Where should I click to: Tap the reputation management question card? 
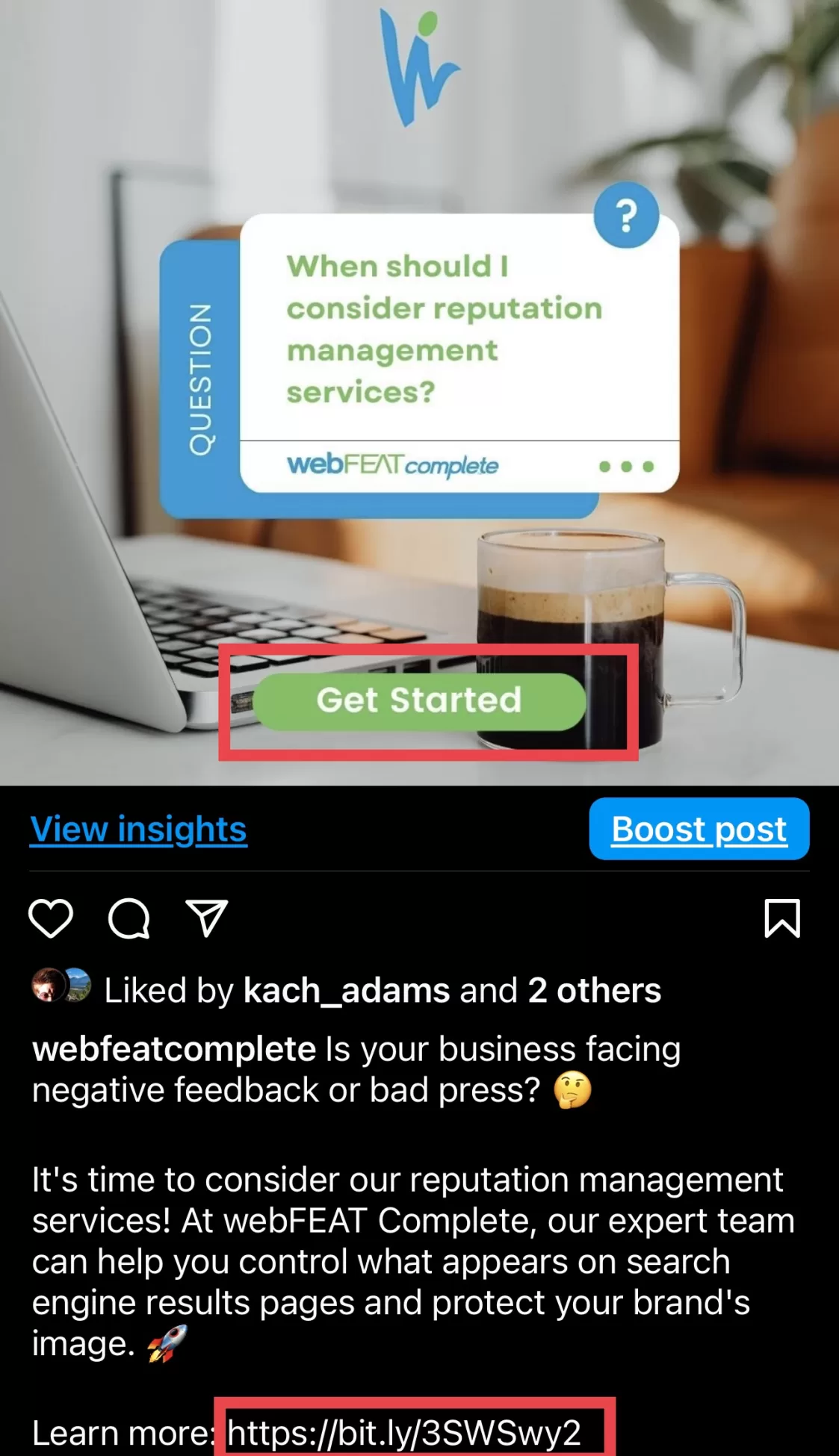[x=459, y=353]
